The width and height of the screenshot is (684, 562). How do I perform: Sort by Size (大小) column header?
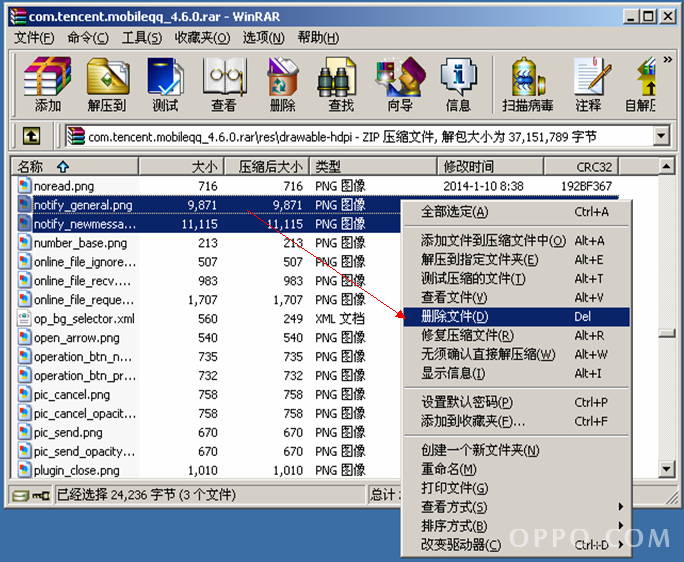click(x=181, y=167)
